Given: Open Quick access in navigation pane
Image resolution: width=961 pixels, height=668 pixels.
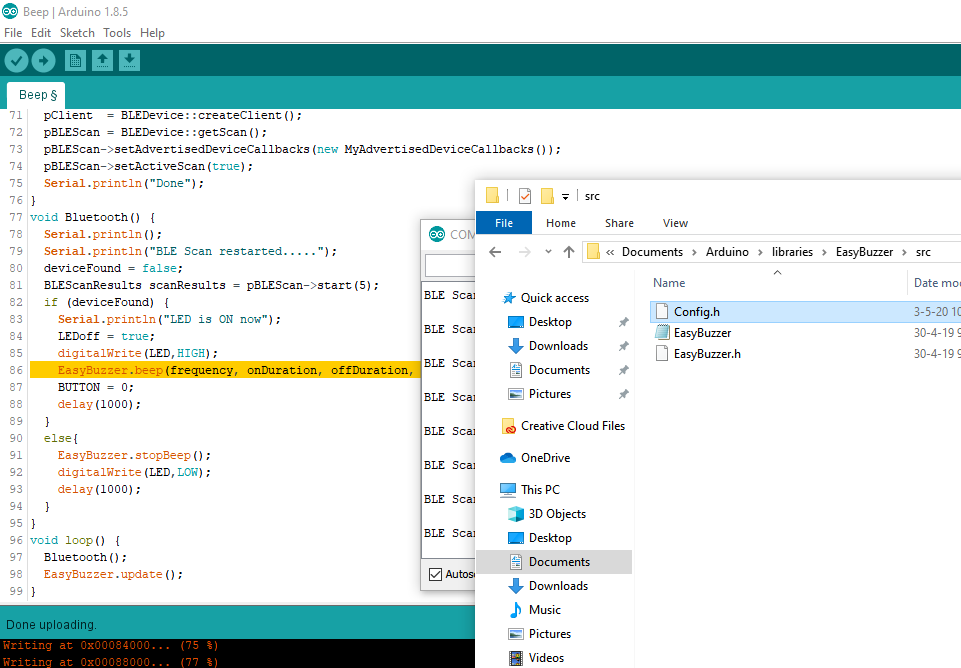Looking at the screenshot, I should point(554,298).
